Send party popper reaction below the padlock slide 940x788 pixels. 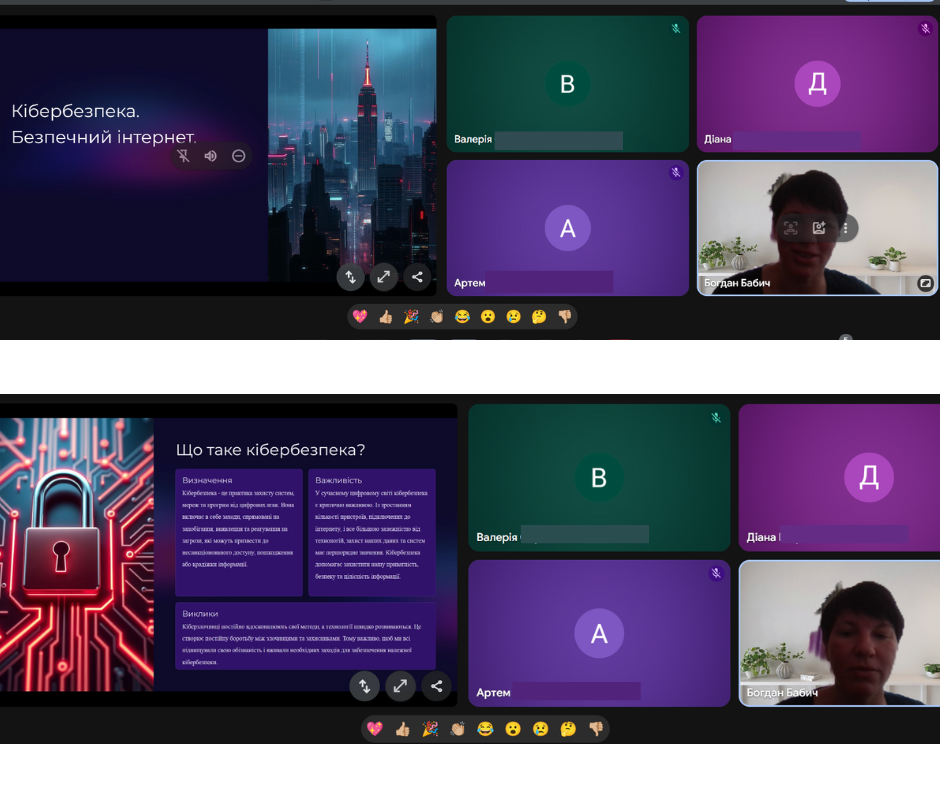[430, 729]
